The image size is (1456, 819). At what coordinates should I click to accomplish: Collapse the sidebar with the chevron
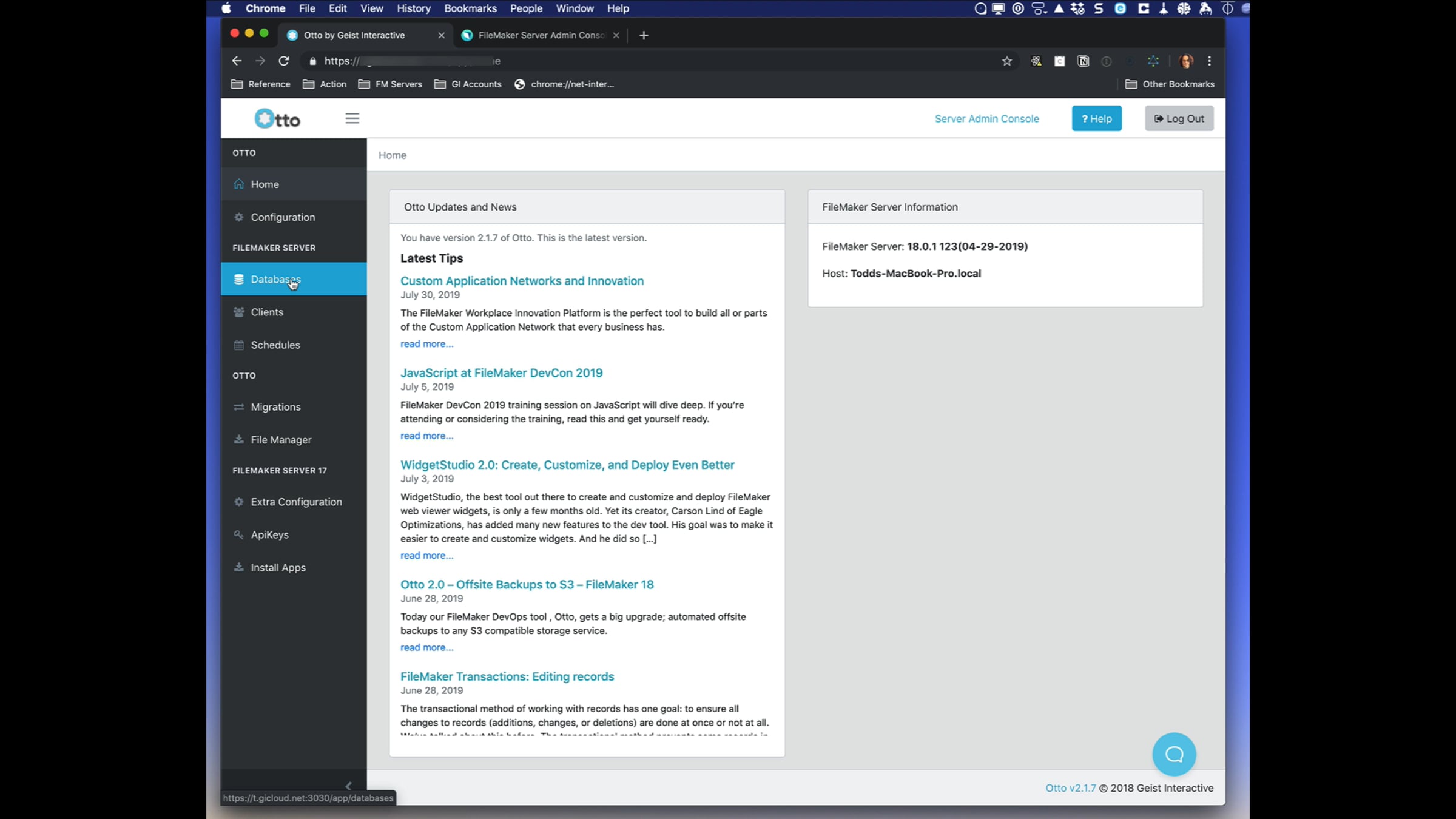[348, 786]
